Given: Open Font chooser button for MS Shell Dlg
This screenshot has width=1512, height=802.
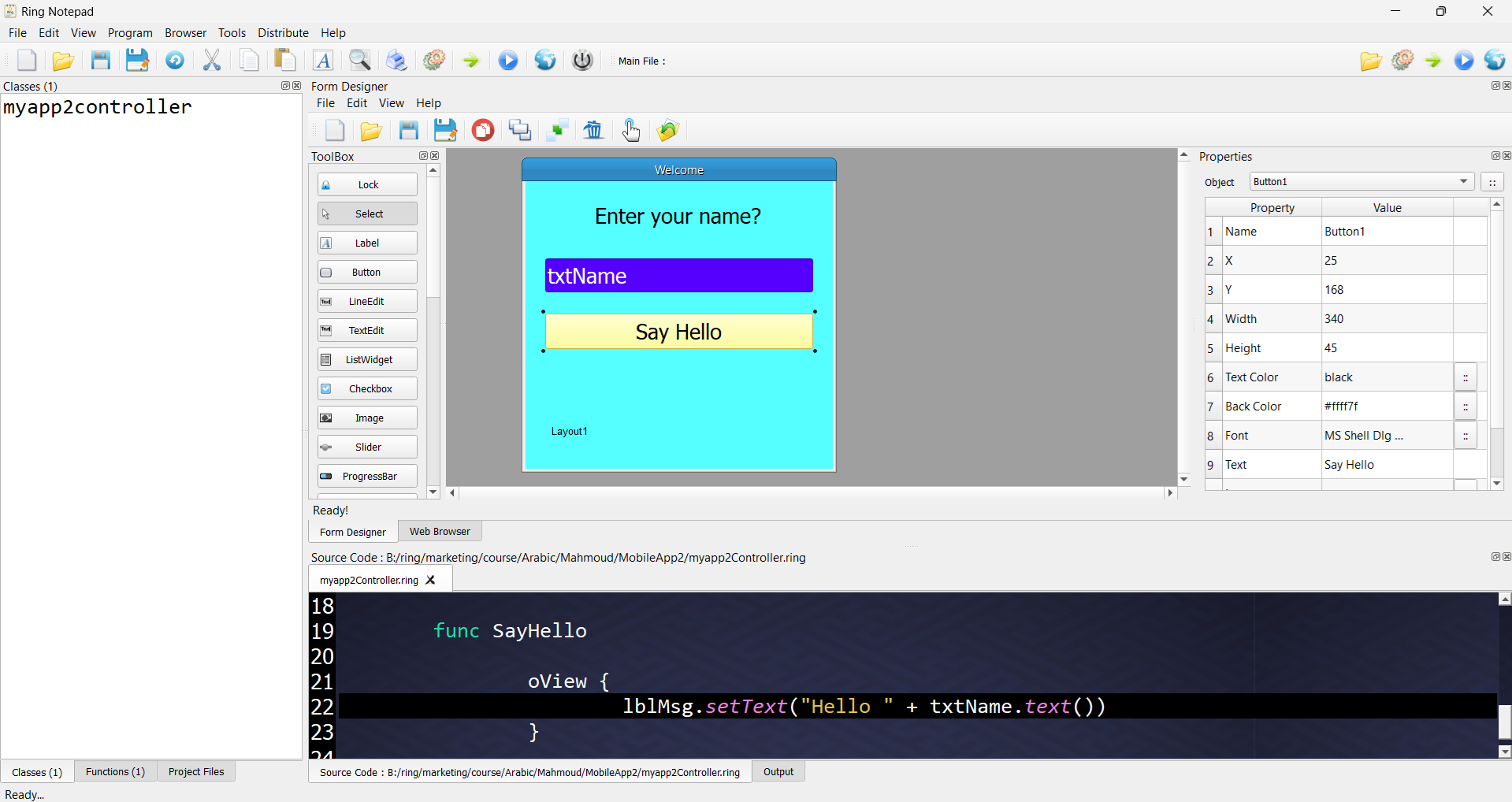Looking at the screenshot, I should tap(1466, 436).
